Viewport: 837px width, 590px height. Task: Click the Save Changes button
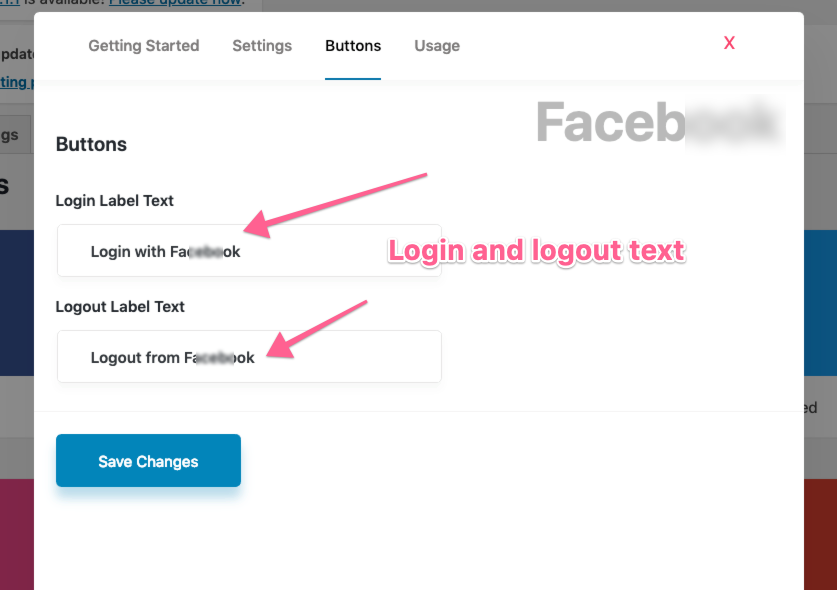click(x=147, y=461)
